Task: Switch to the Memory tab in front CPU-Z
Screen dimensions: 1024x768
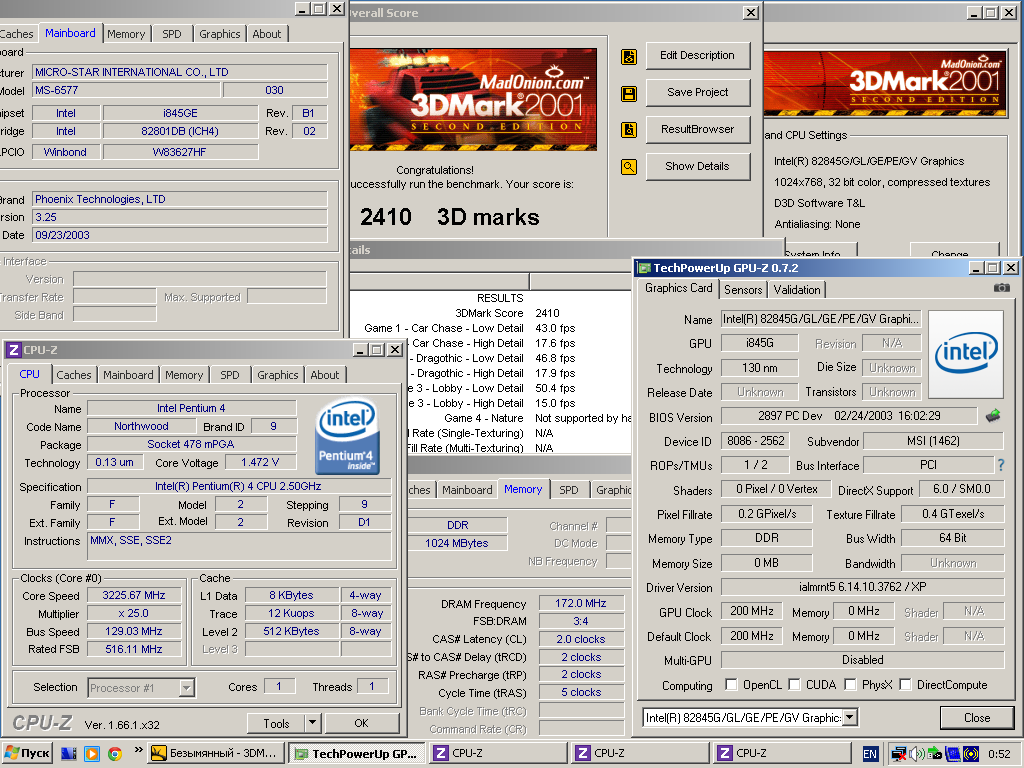Action: click(x=184, y=375)
